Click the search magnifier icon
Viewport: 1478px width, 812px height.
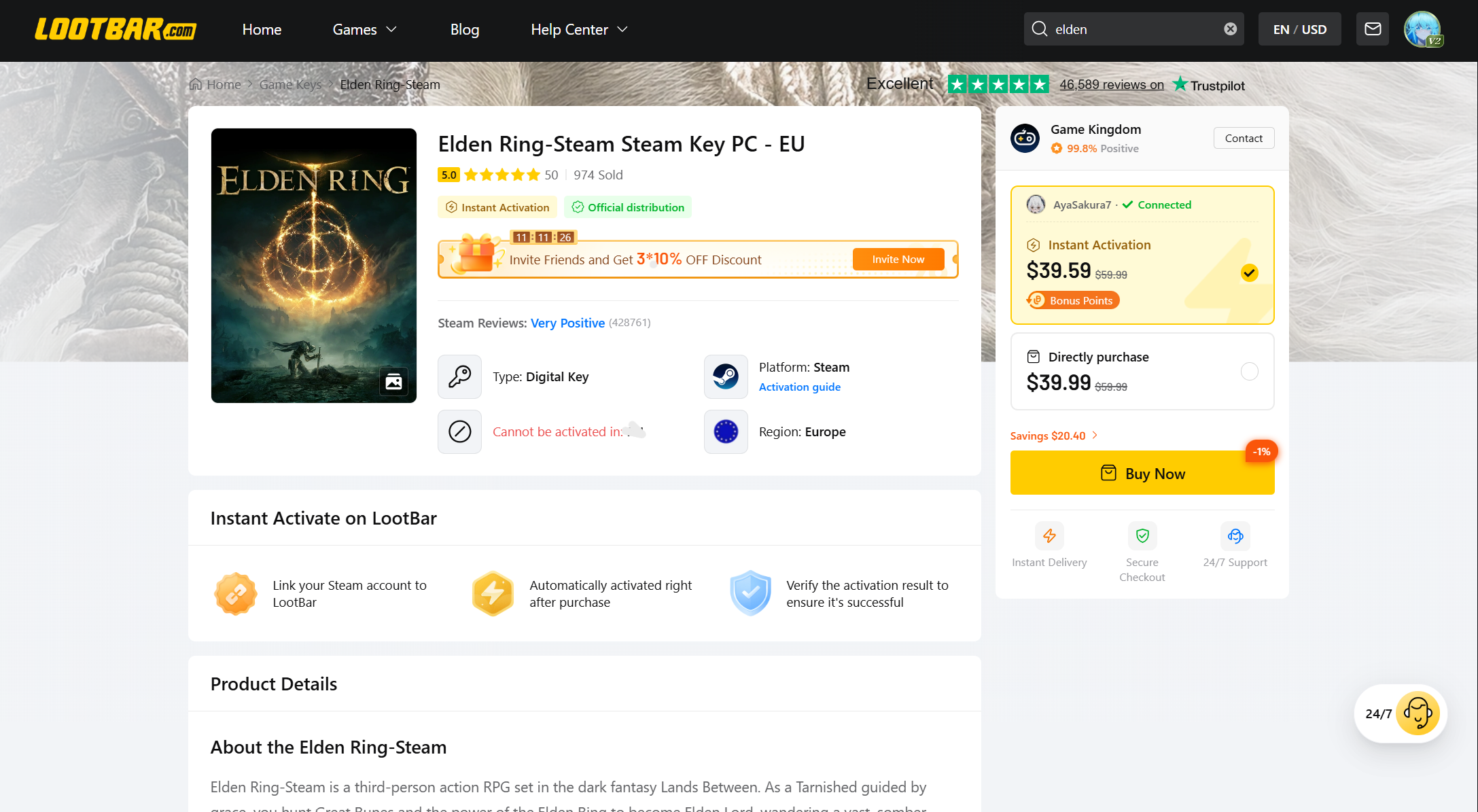(x=1039, y=29)
